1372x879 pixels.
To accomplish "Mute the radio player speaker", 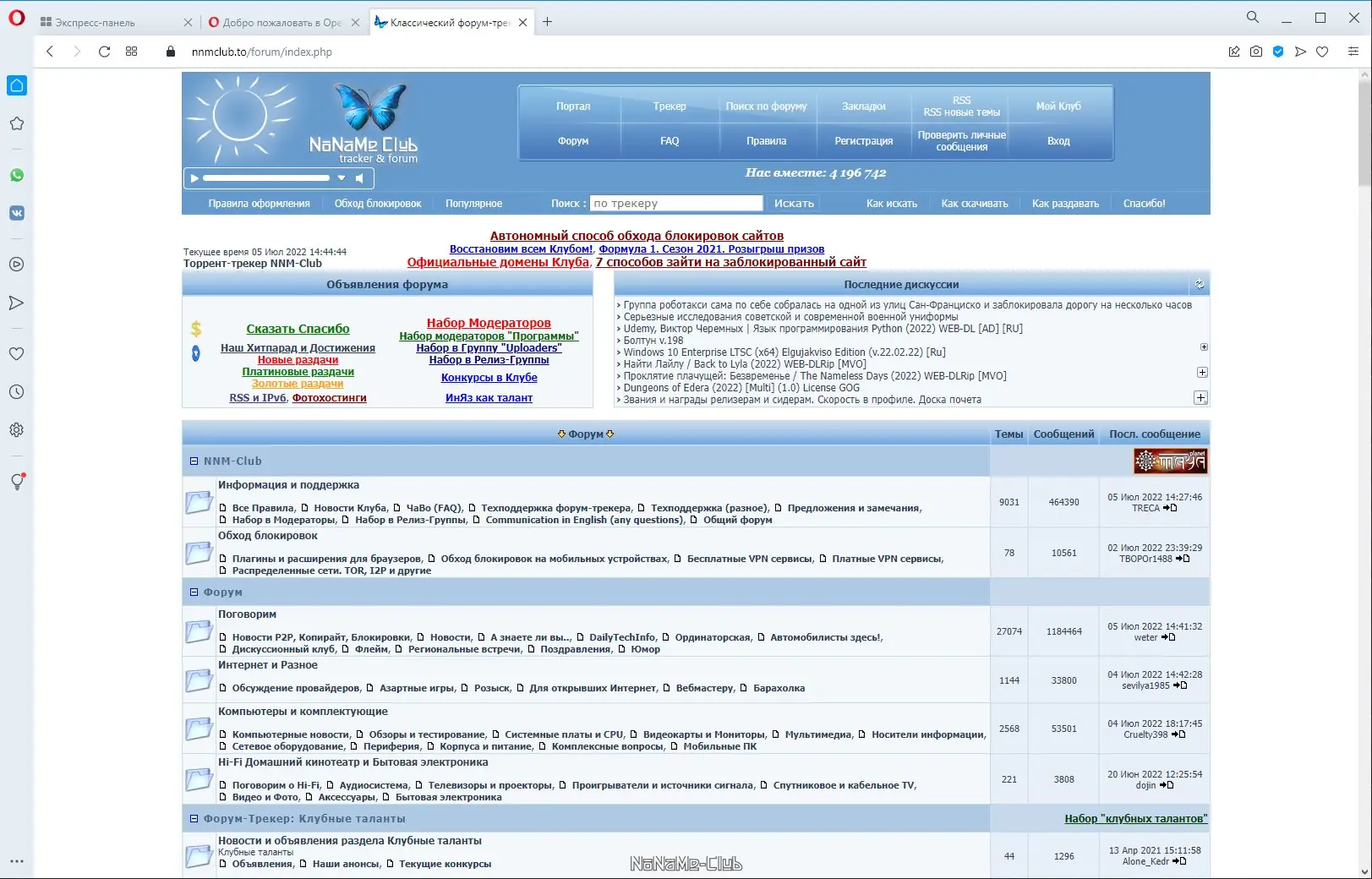I will coord(360,178).
